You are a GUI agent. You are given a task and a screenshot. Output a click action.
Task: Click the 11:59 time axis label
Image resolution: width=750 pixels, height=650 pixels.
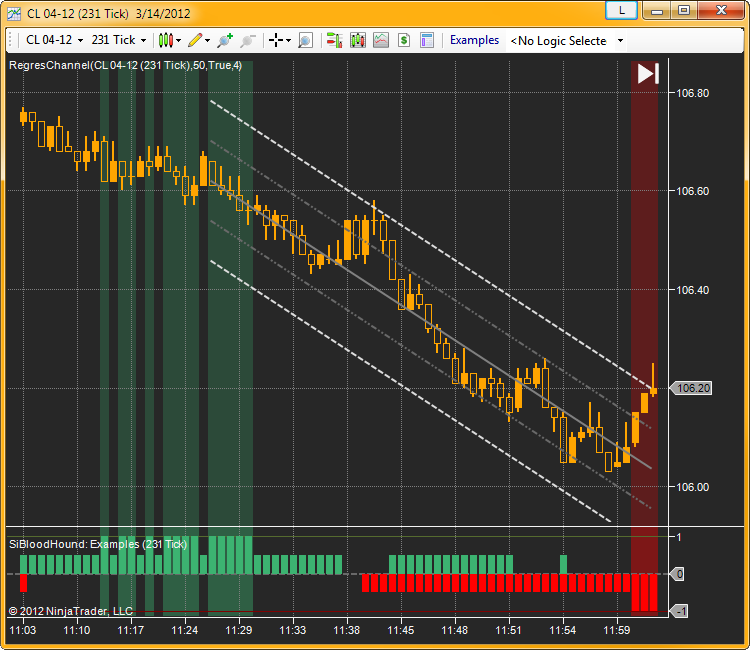pos(617,630)
